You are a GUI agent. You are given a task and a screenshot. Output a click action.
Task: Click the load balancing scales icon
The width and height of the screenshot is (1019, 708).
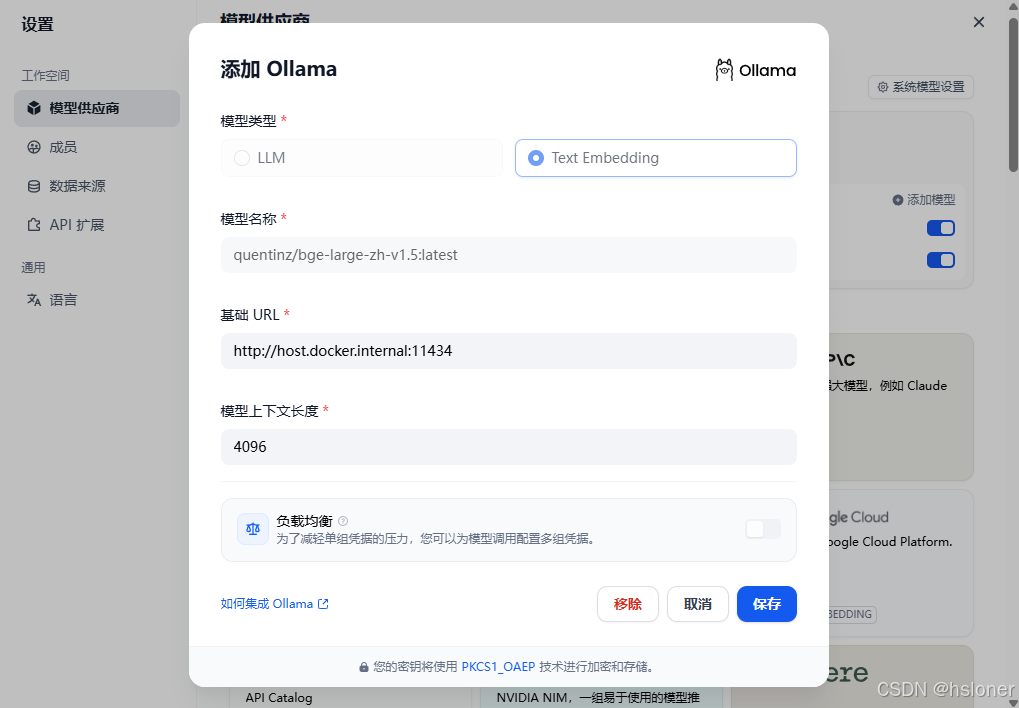253,529
